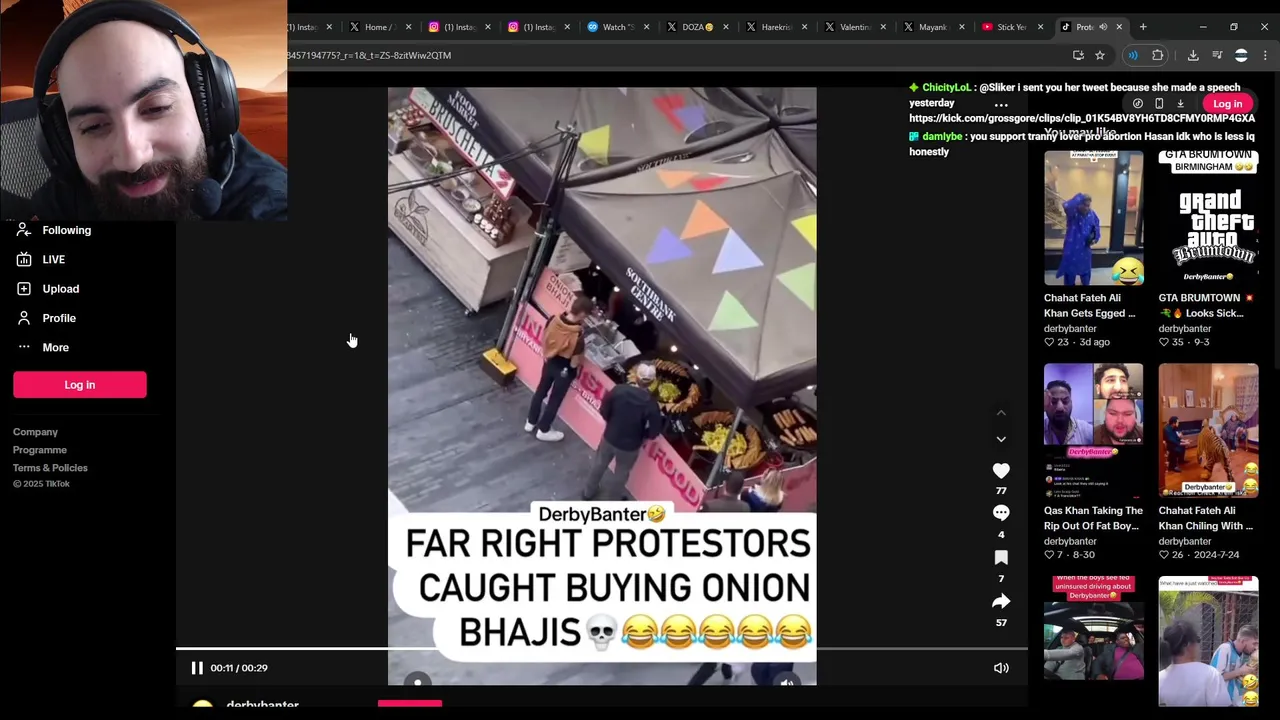Screen dimensions: 1280x720
Task: Click the mute icon inside the video frame
Action: coord(787,683)
